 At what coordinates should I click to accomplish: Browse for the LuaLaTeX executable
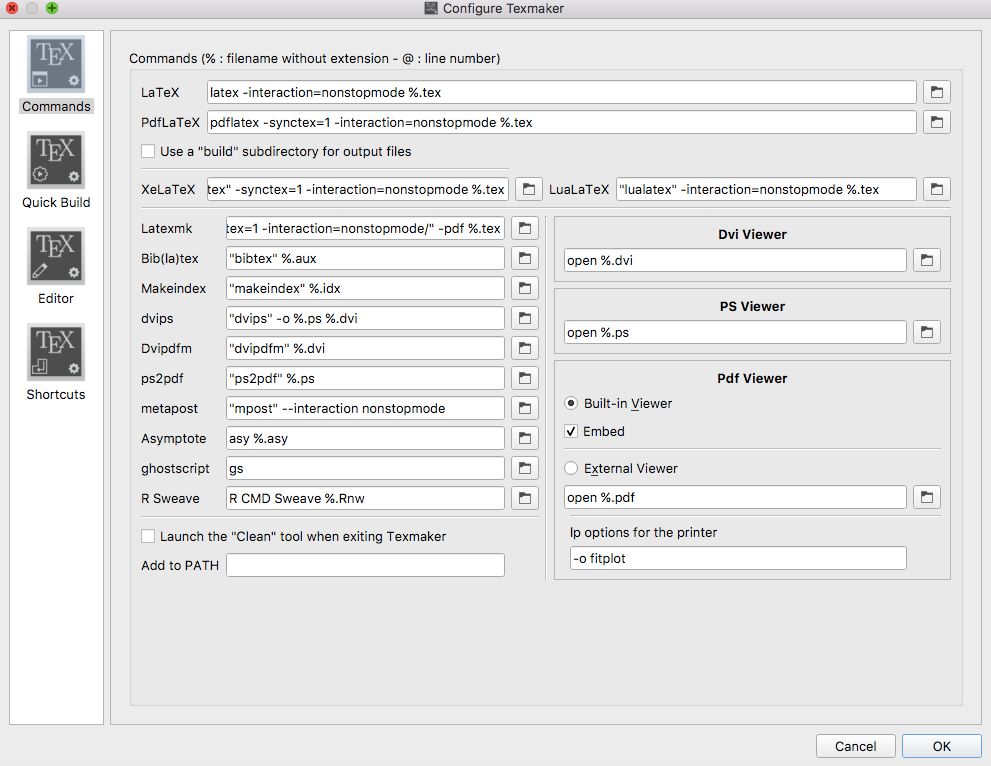click(x=937, y=189)
